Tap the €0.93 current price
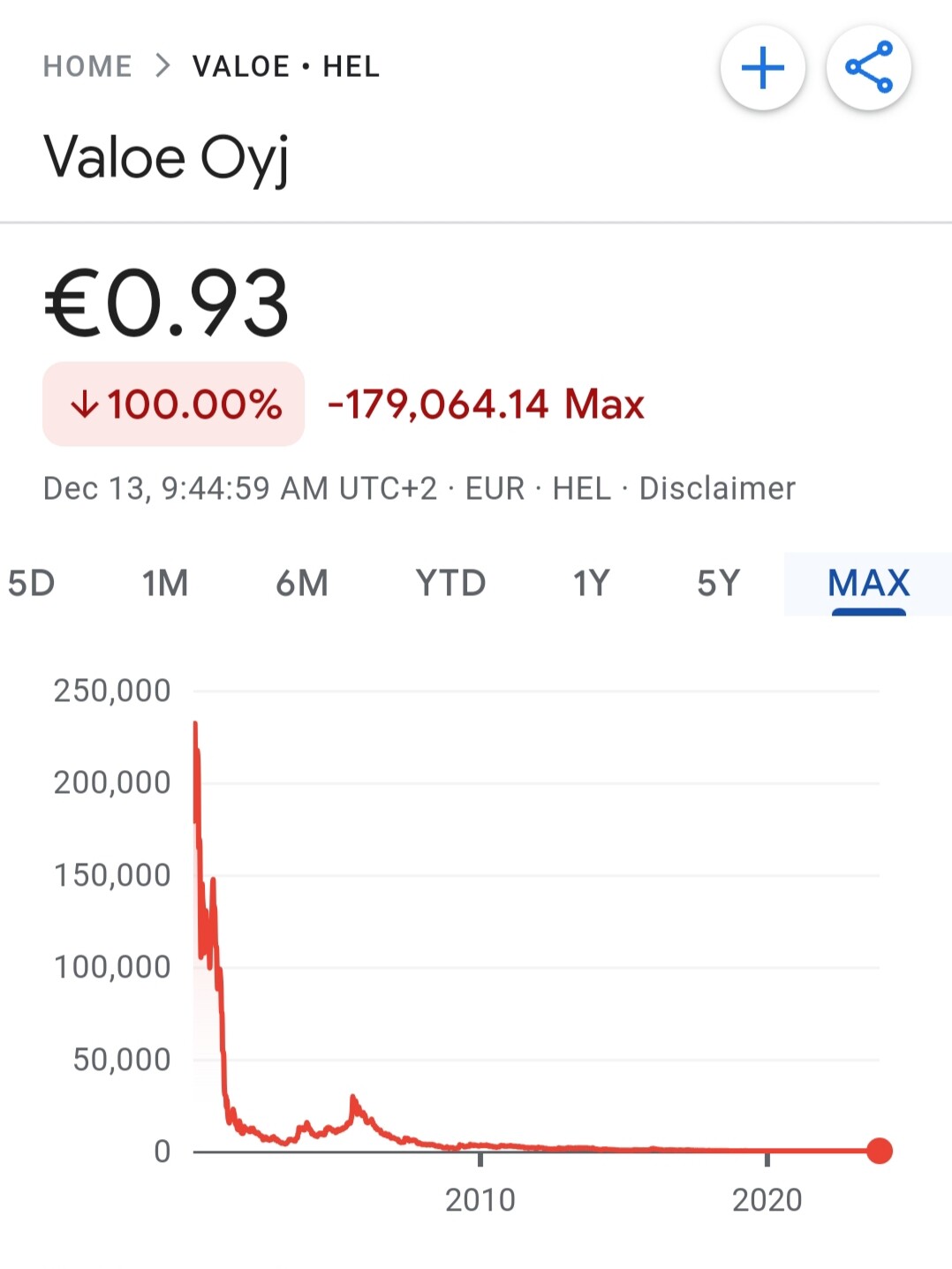This screenshot has width=952, height=1269. (166, 303)
